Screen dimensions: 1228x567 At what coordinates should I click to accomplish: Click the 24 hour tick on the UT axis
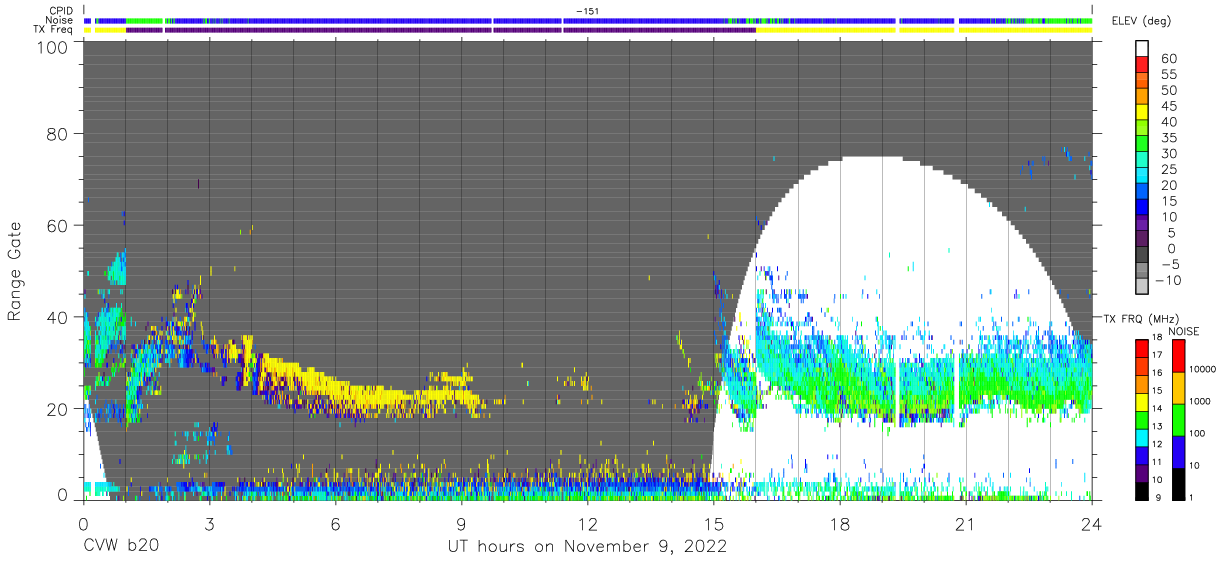point(1092,522)
